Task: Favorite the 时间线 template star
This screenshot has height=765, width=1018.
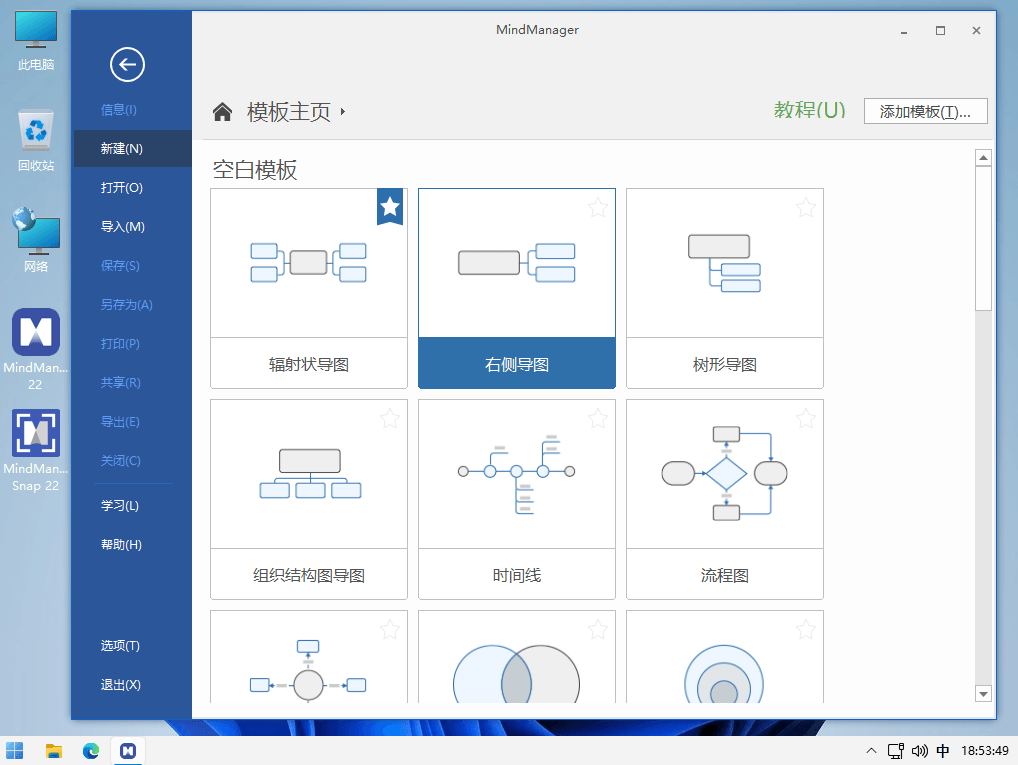Action: 597,418
